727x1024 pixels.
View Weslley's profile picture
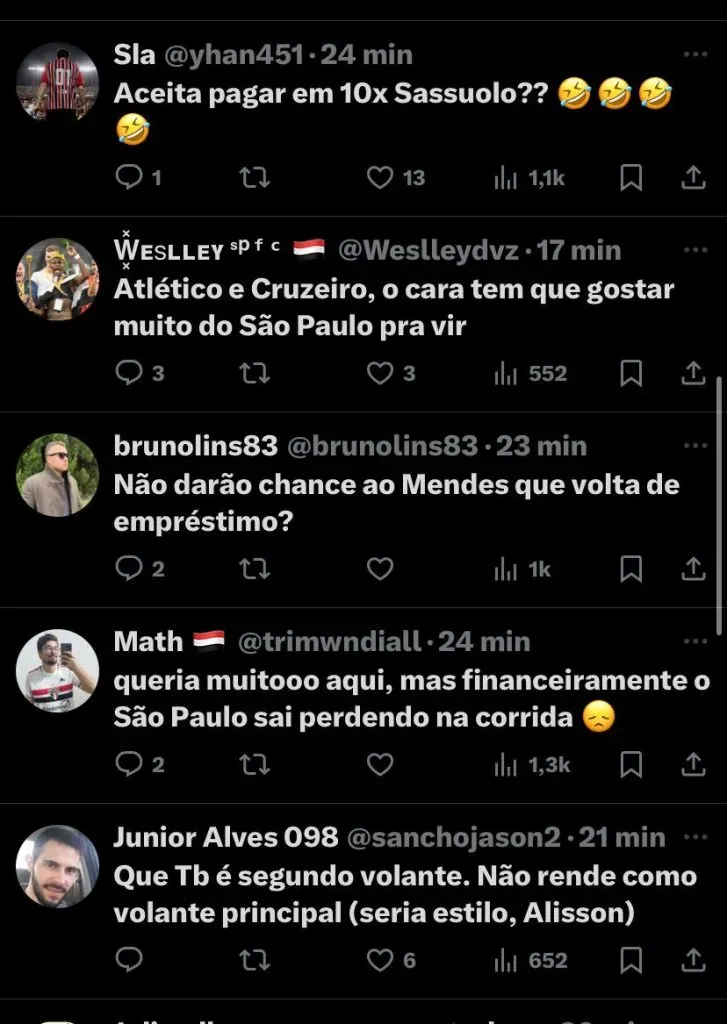tap(57, 279)
